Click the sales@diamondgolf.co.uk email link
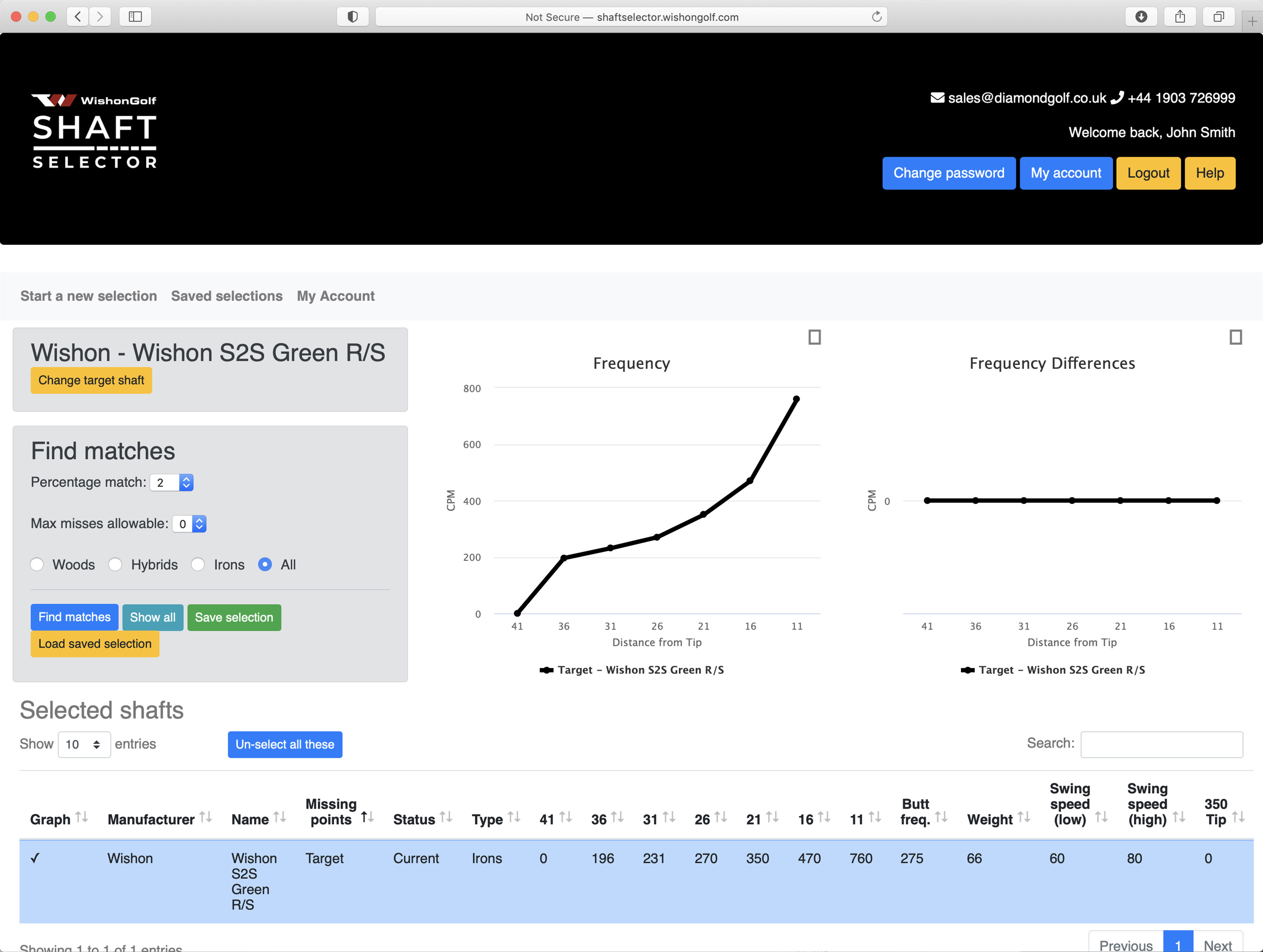The height and width of the screenshot is (952, 1263). tap(1027, 98)
